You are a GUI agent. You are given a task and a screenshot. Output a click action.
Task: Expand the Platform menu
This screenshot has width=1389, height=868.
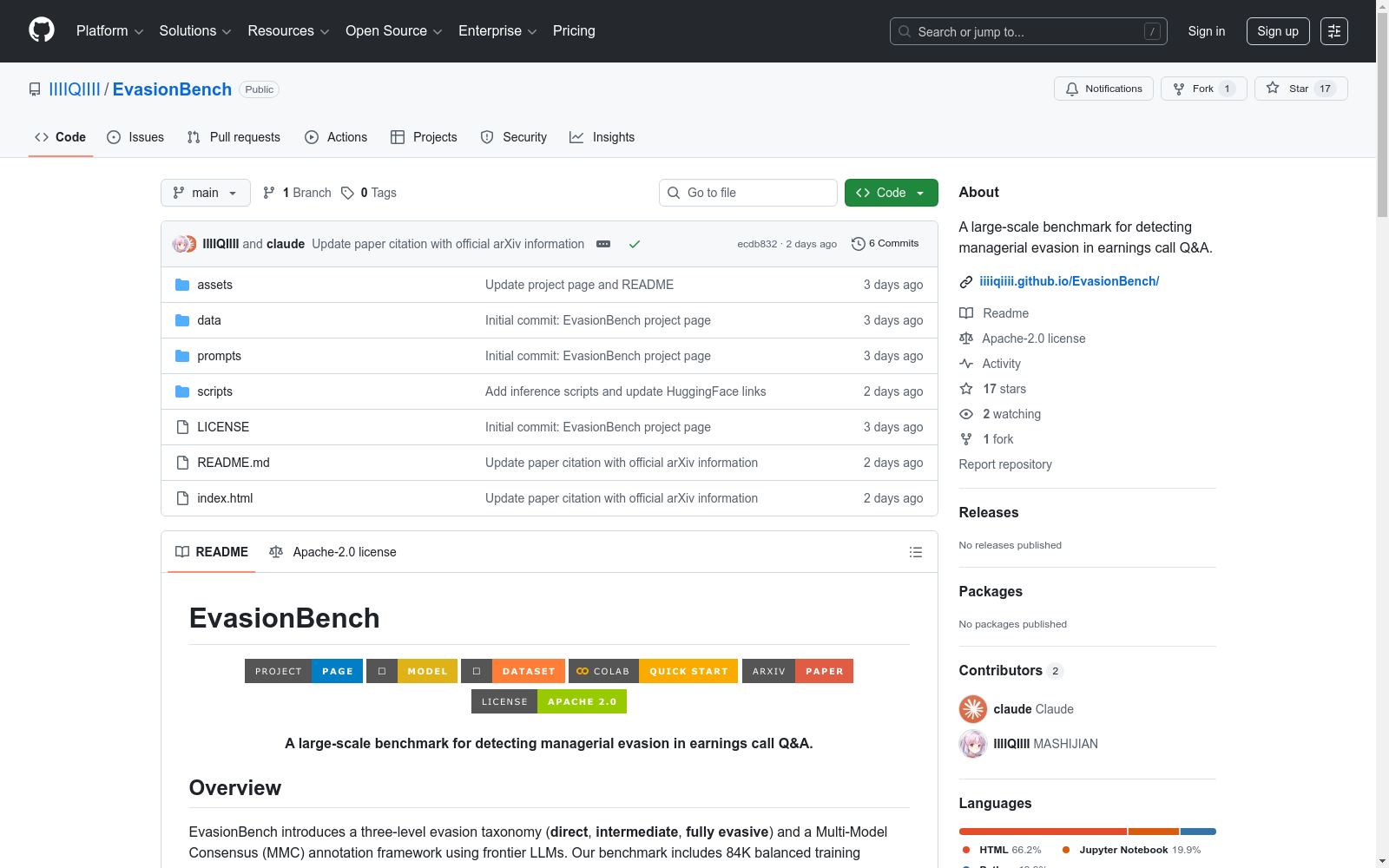109,31
